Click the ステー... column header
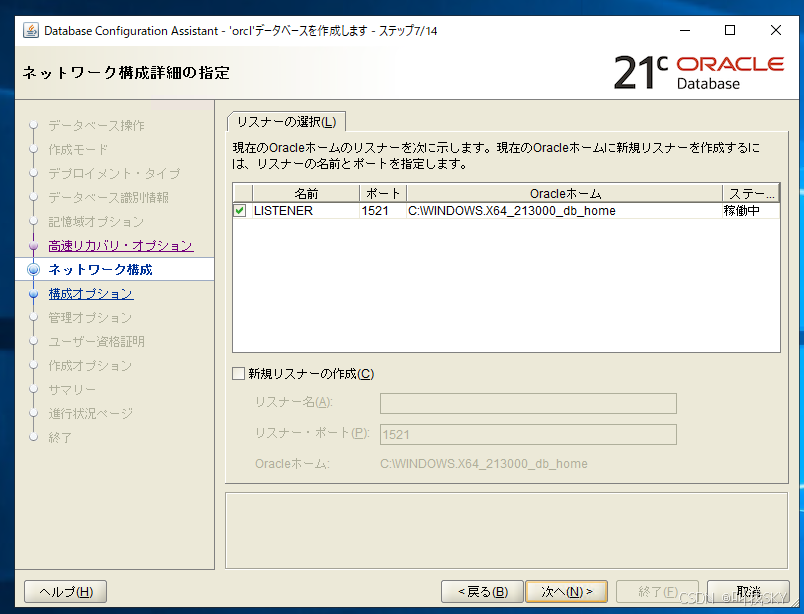 pyautogui.click(x=751, y=193)
